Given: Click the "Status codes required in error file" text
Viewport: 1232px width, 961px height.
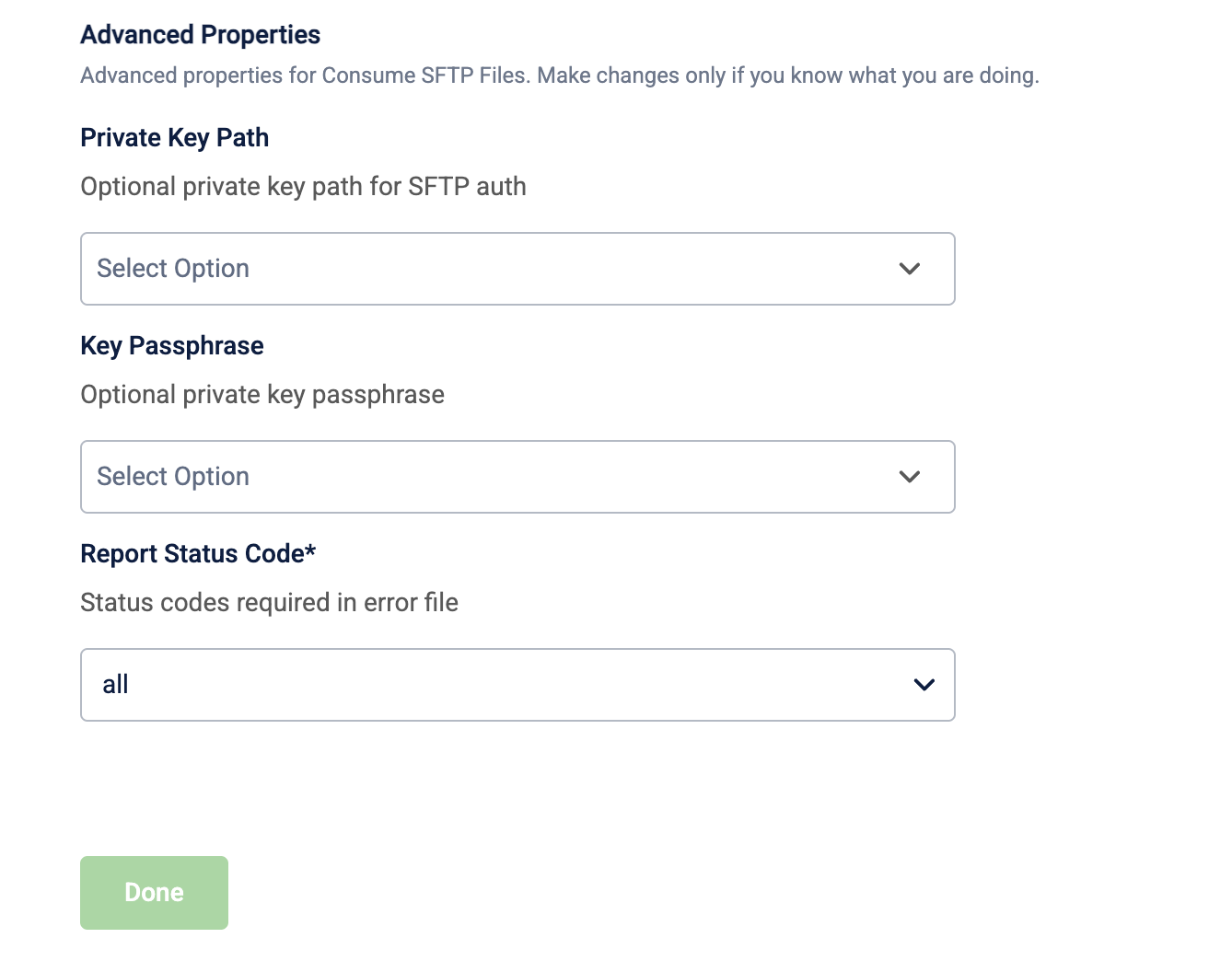Looking at the screenshot, I should click(269, 603).
